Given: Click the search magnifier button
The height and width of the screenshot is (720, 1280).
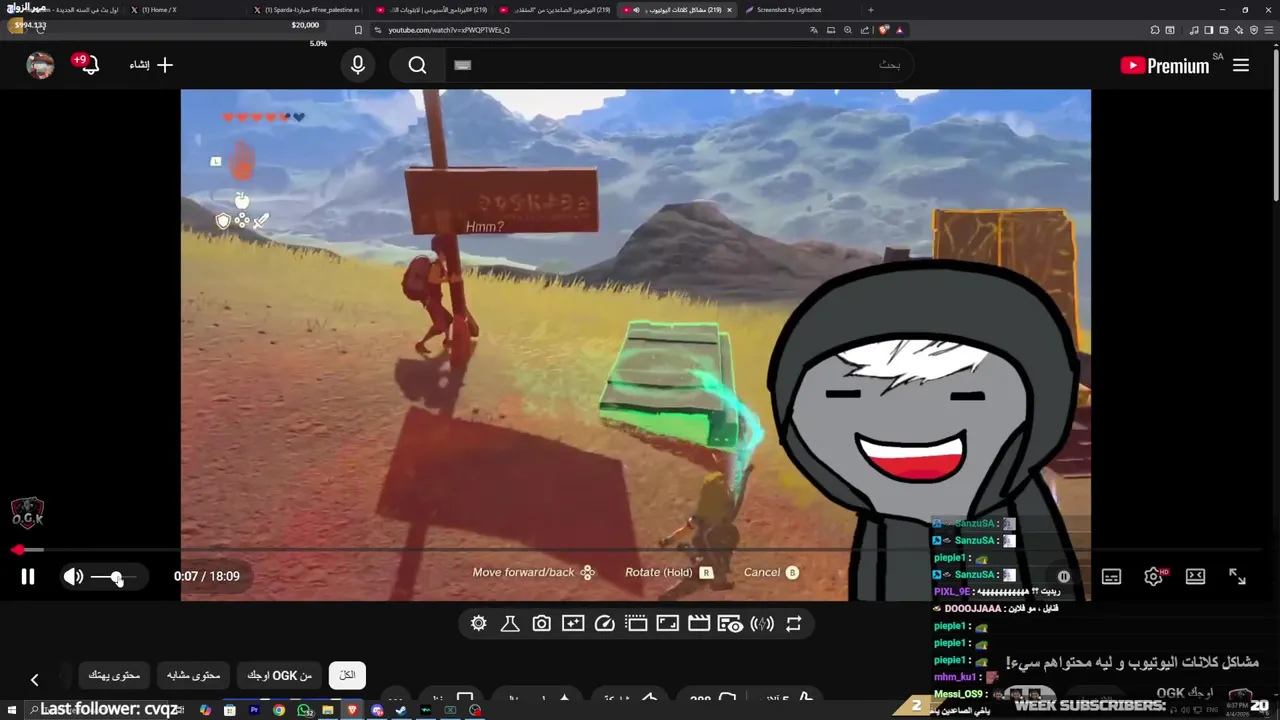Looking at the screenshot, I should pos(417,65).
